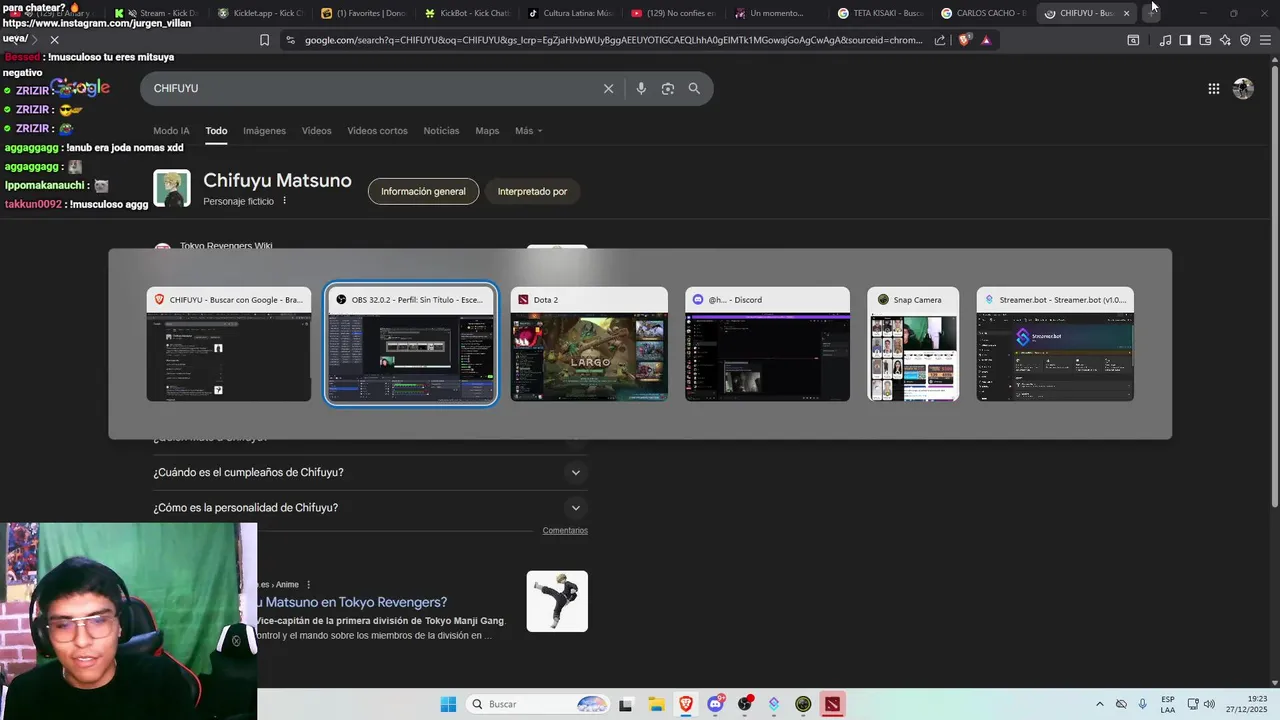
Task: Switch to the Noticias results tab
Action: 441,131
